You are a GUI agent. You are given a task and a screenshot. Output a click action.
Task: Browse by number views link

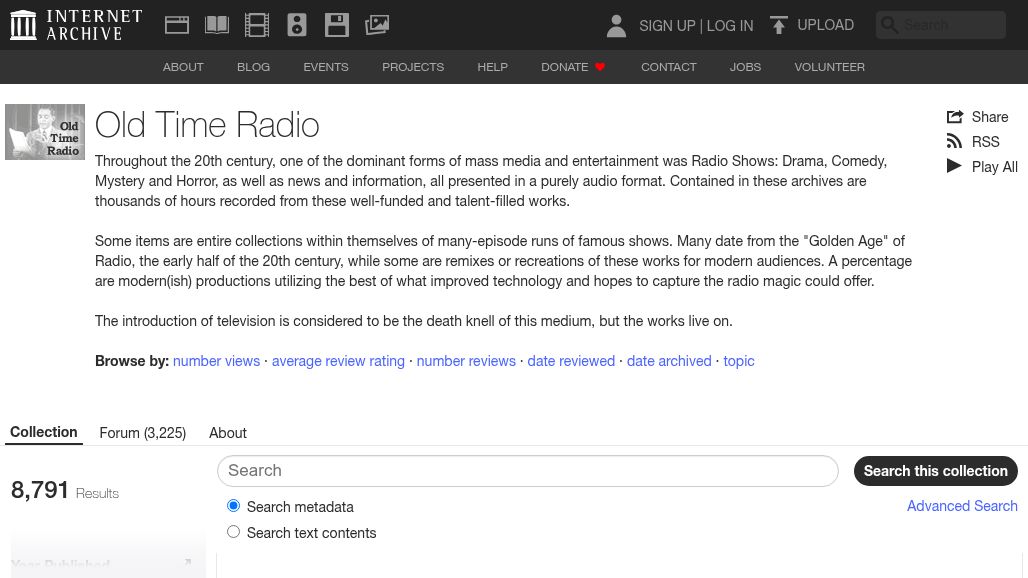pyautogui.click(x=216, y=361)
